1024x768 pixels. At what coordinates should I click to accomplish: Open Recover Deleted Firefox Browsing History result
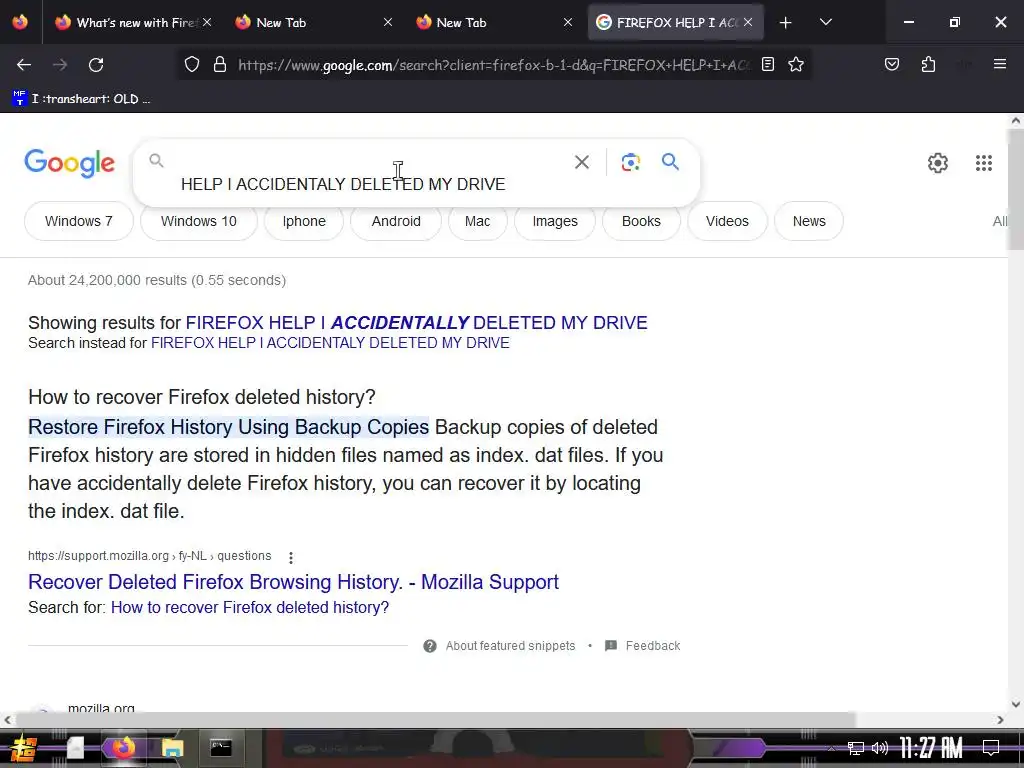click(x=293, y=582)
